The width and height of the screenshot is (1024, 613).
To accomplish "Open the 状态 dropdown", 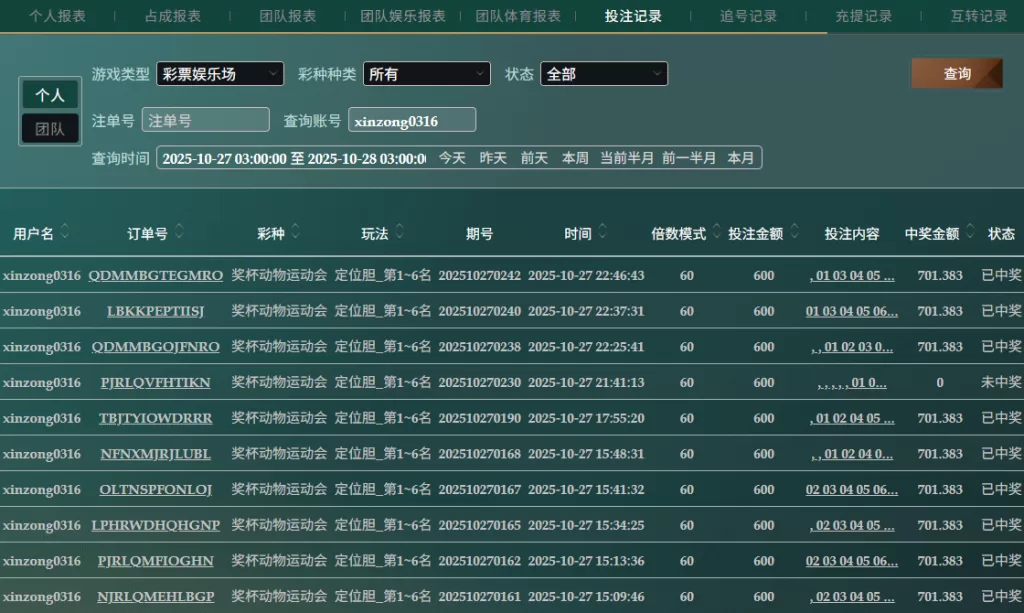I will pos(604,74).
